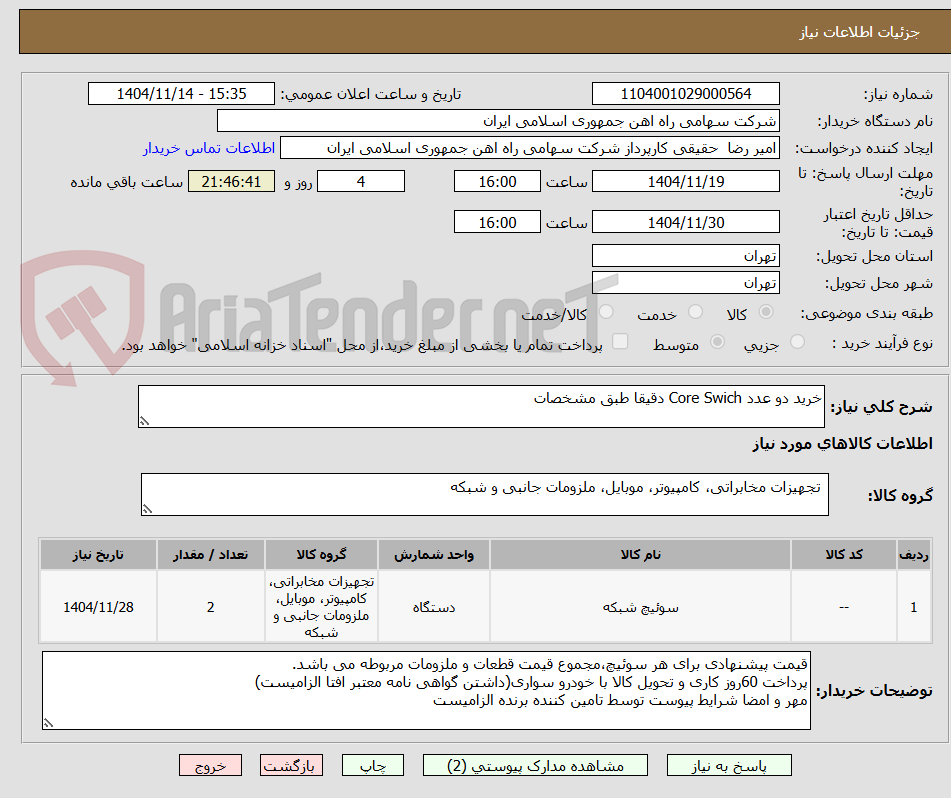Click the دستگاه unit cell
The height and width of the screenshot is (798, 951).
434,607
